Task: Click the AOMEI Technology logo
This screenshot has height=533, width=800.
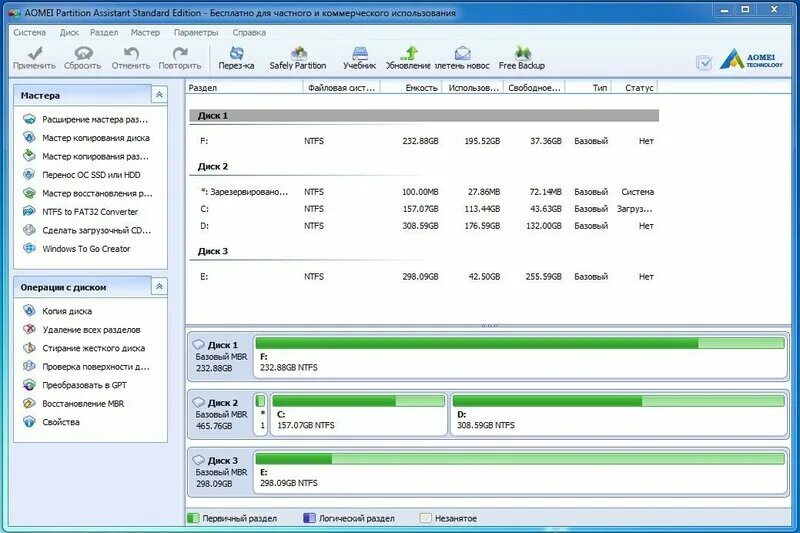Action: coord(752,59)
